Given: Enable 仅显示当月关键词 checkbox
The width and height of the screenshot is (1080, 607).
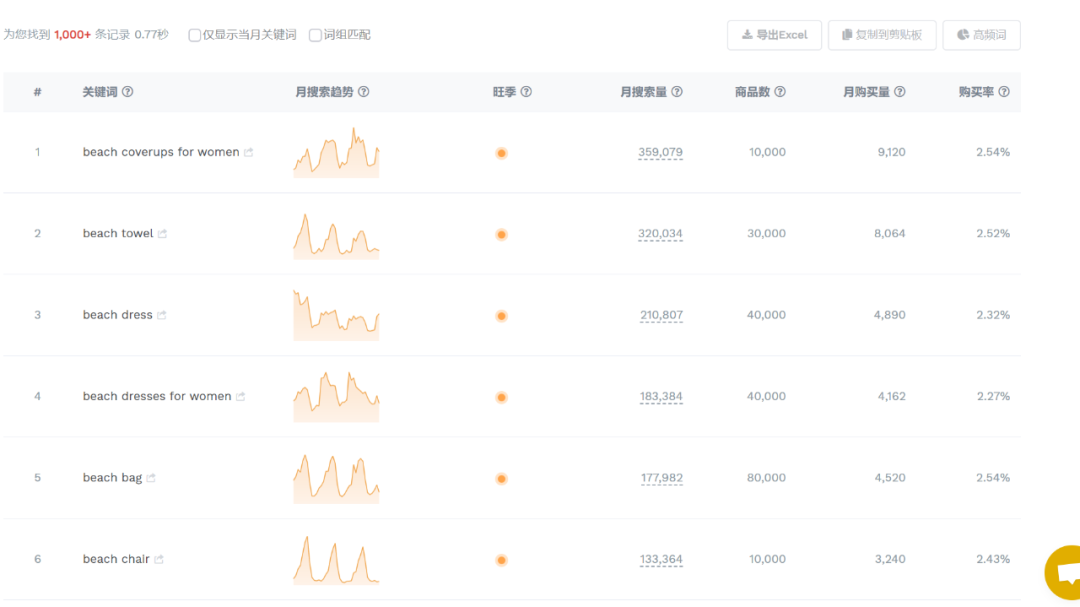Looking at the screenshot, I should (x=195, y=35).
